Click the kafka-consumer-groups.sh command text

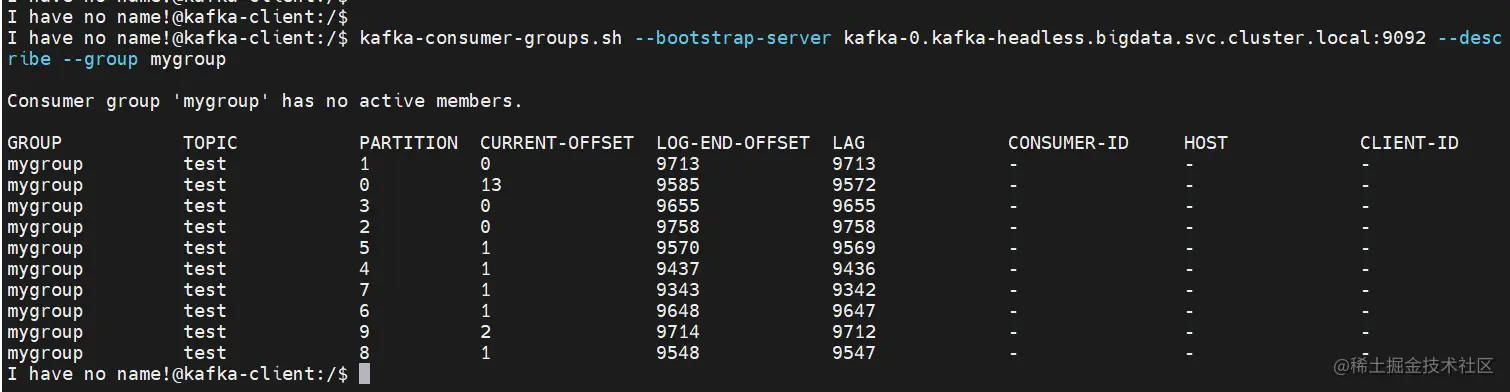pos(490,39)
